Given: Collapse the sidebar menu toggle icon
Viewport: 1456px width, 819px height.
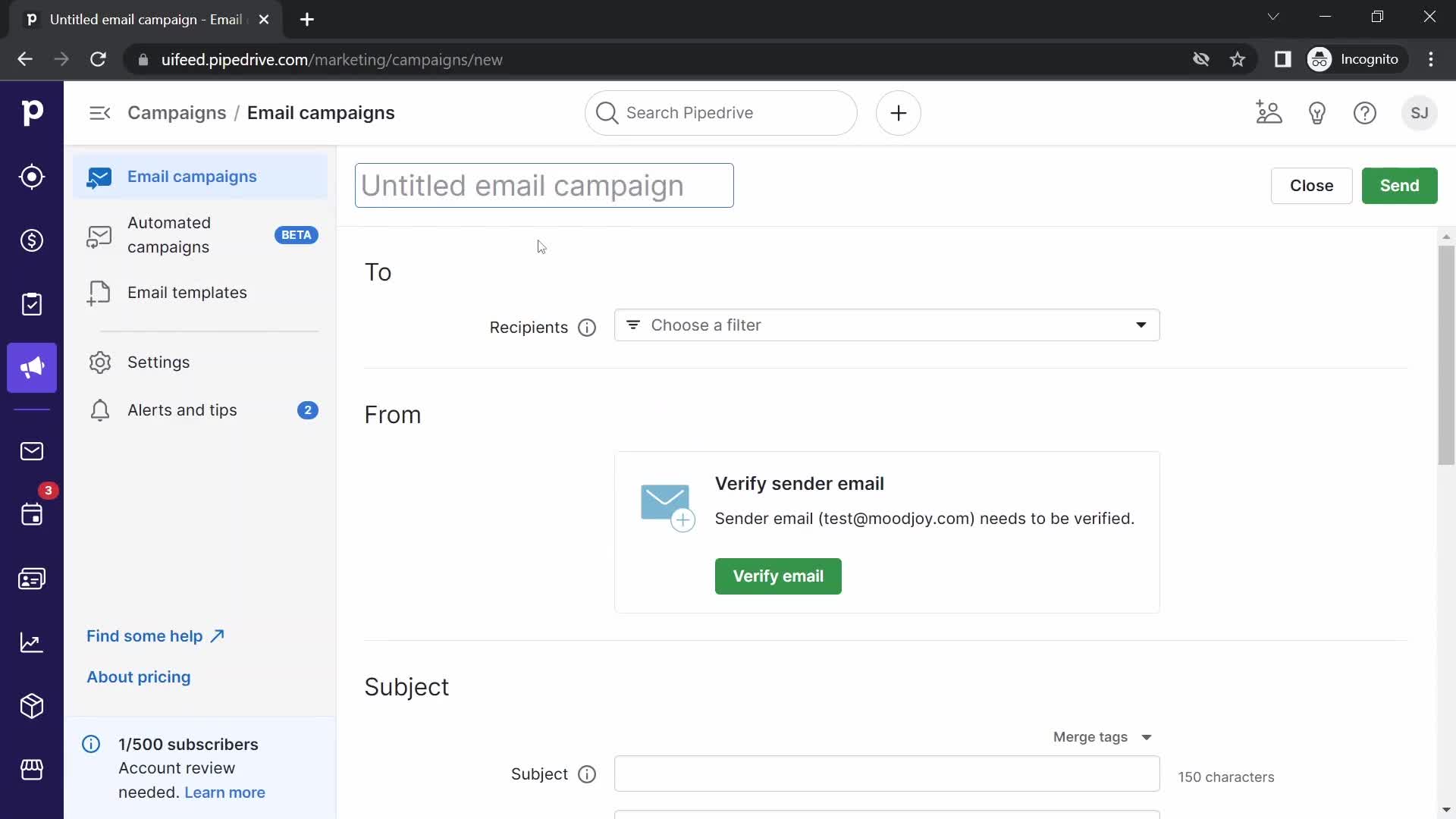Looking at the screenshot, I should [x=100, y=113].
